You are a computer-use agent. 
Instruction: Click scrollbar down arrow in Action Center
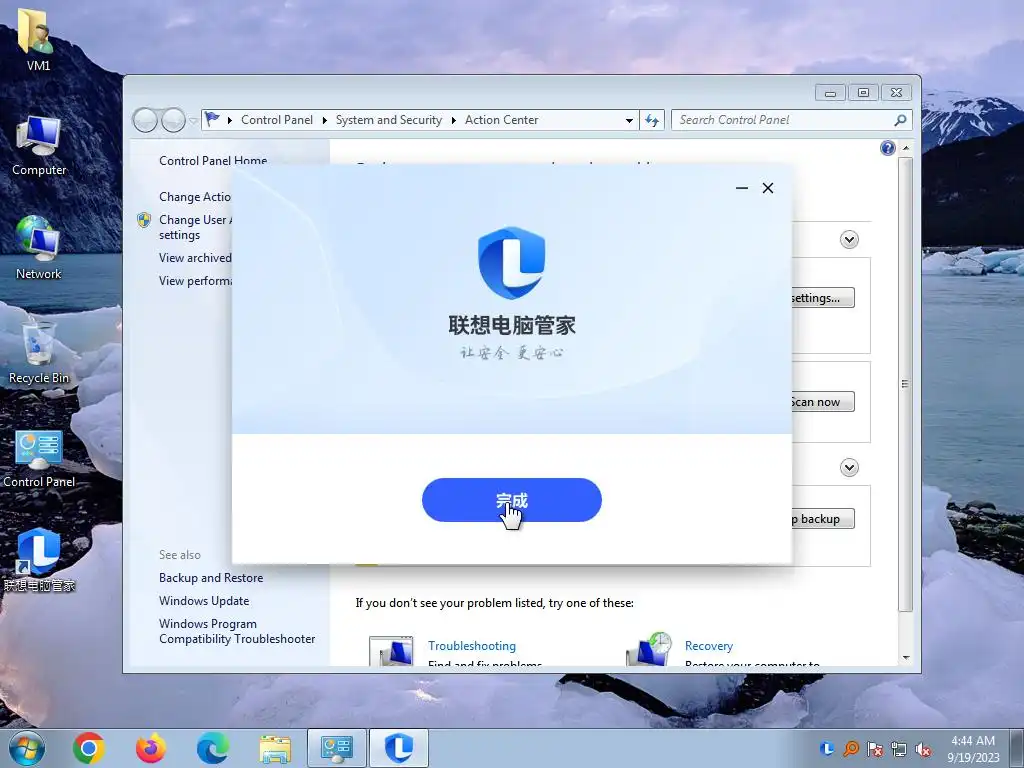906,658
